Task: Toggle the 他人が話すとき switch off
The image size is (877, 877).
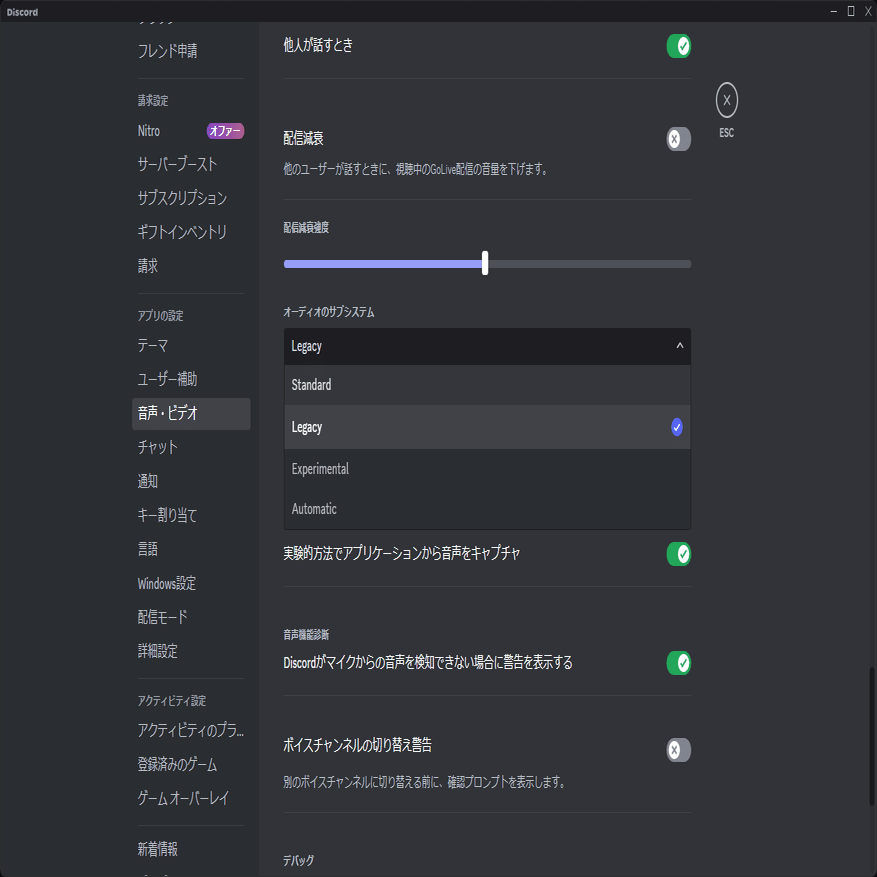Action: pyautogui.click(x=678, y=45)
